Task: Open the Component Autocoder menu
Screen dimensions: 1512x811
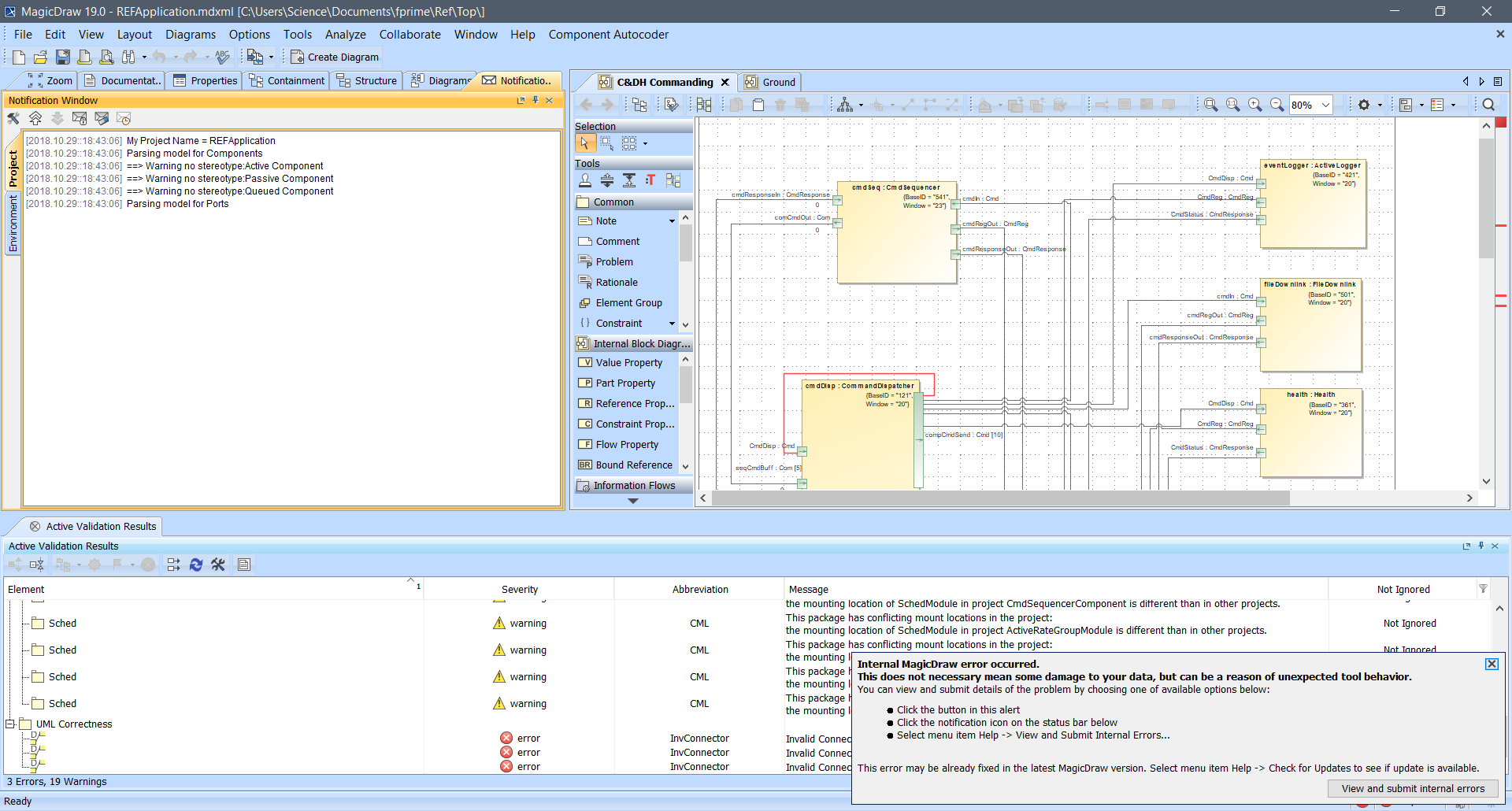Action: (x=609, y=35)
